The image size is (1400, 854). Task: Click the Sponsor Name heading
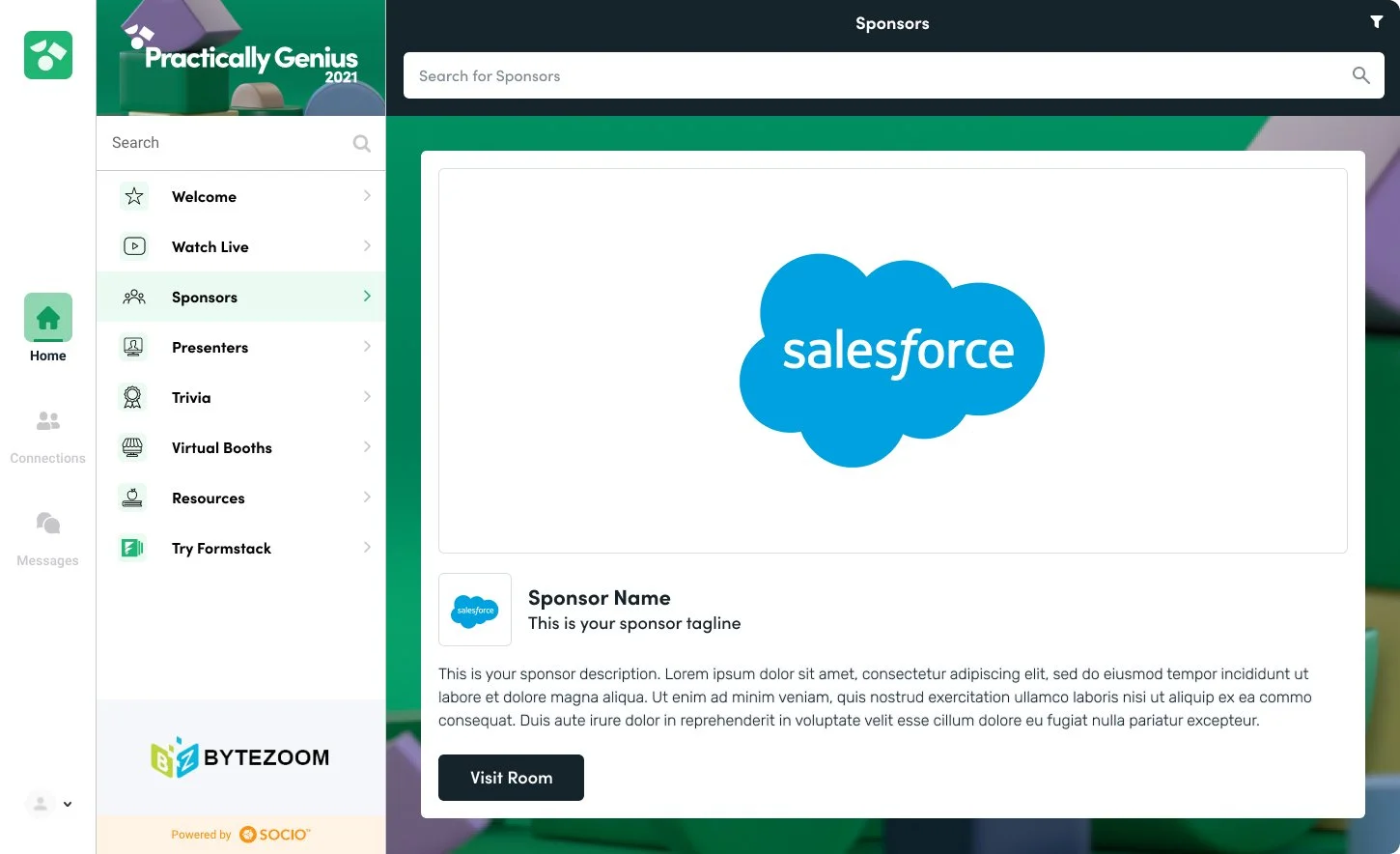click(599, 598)
